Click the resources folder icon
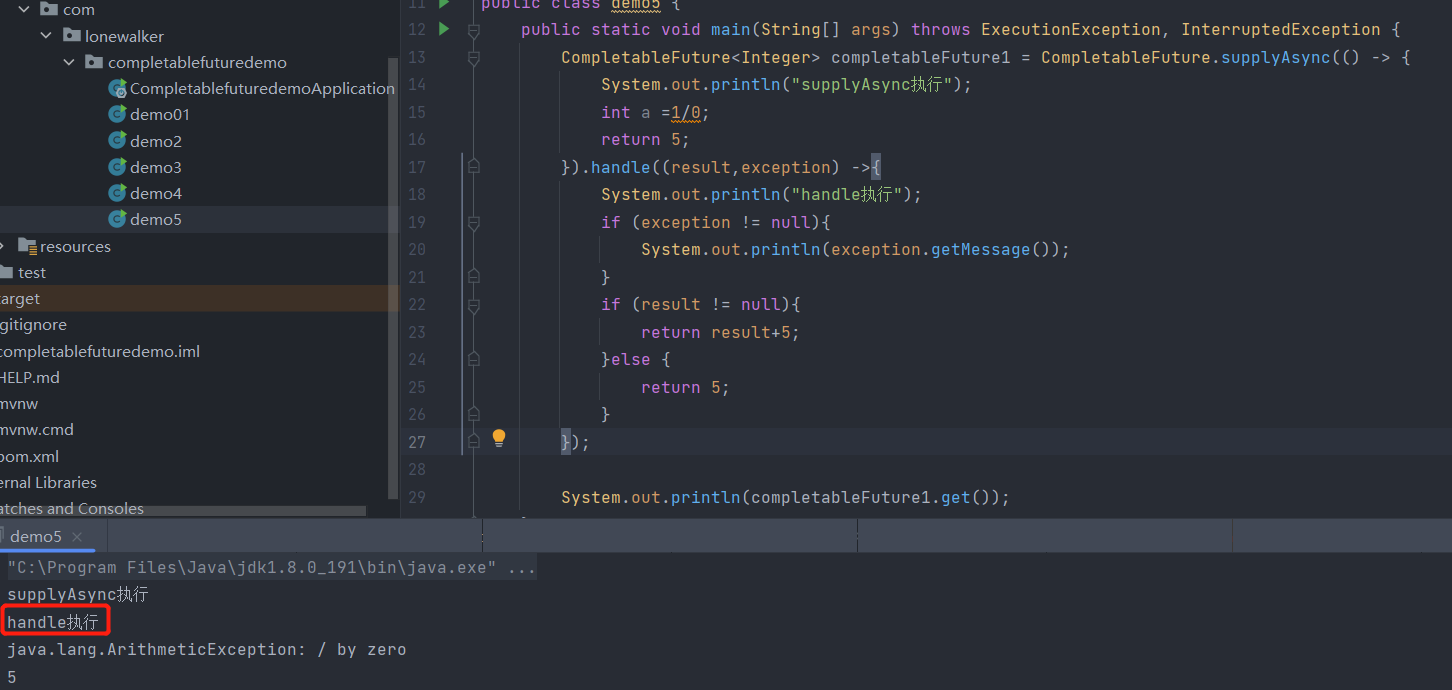The width and height of the screenshot is (1452, 690). [27, 246]
